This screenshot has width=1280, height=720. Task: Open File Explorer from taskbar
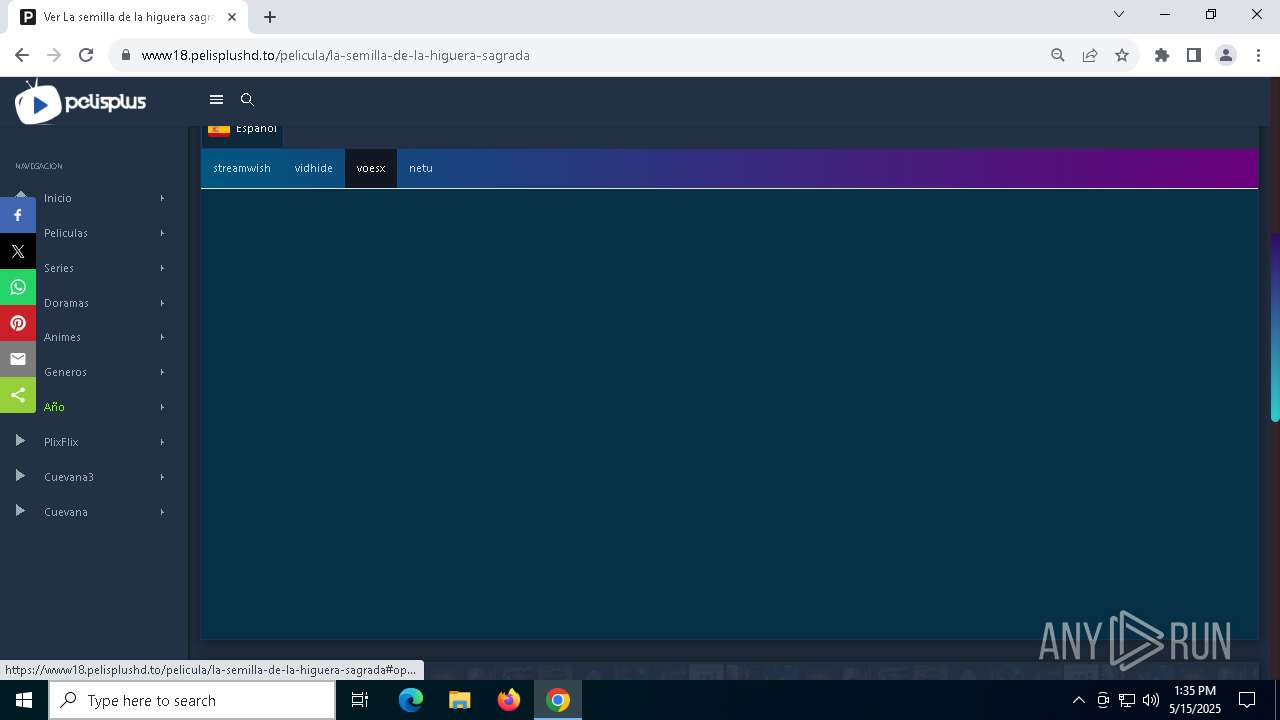click(x=460, y=700)
